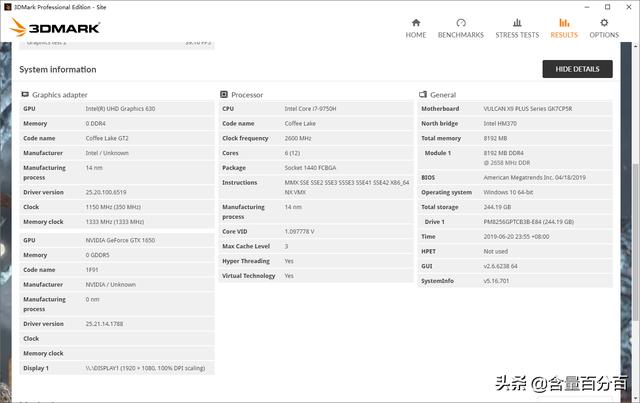Select the VULCAN X9 PLUS motherboard value

[x=528, y=109]
